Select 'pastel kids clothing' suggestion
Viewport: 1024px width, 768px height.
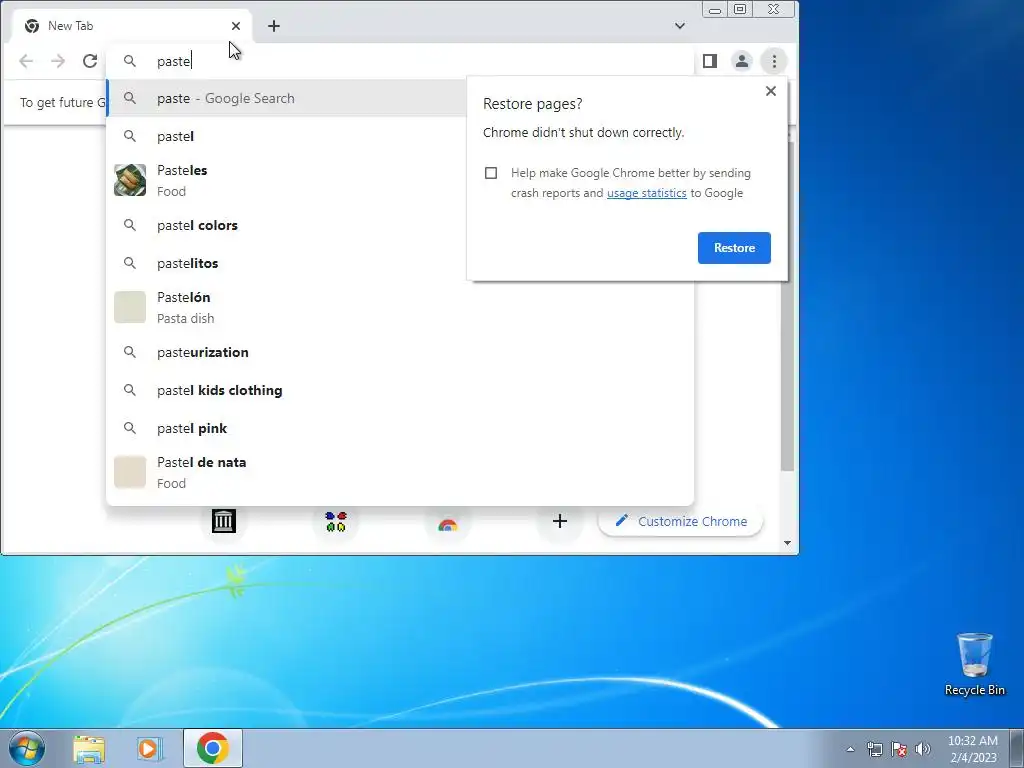click(x=400, y=391)
